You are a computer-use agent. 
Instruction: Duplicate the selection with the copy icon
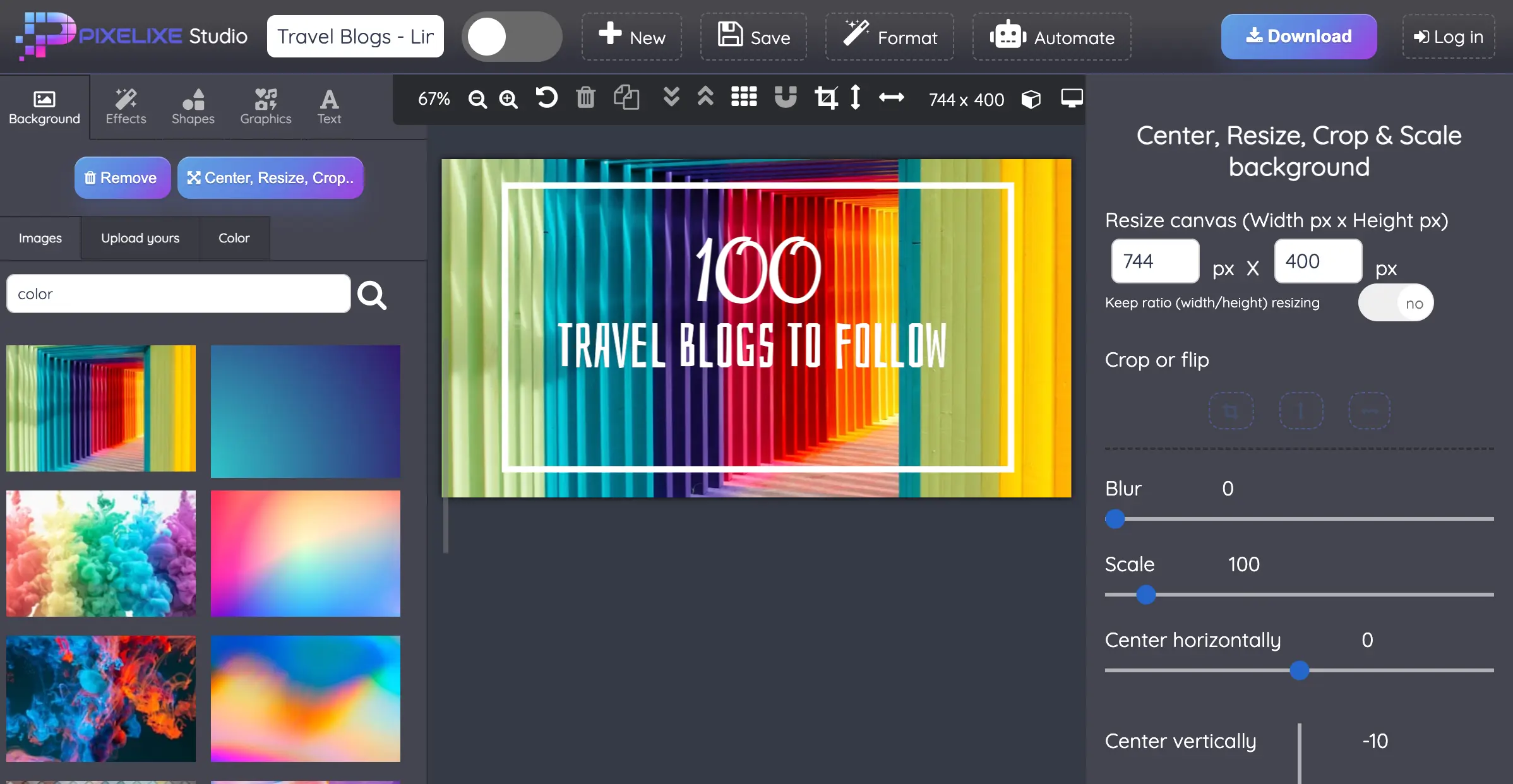626,98
